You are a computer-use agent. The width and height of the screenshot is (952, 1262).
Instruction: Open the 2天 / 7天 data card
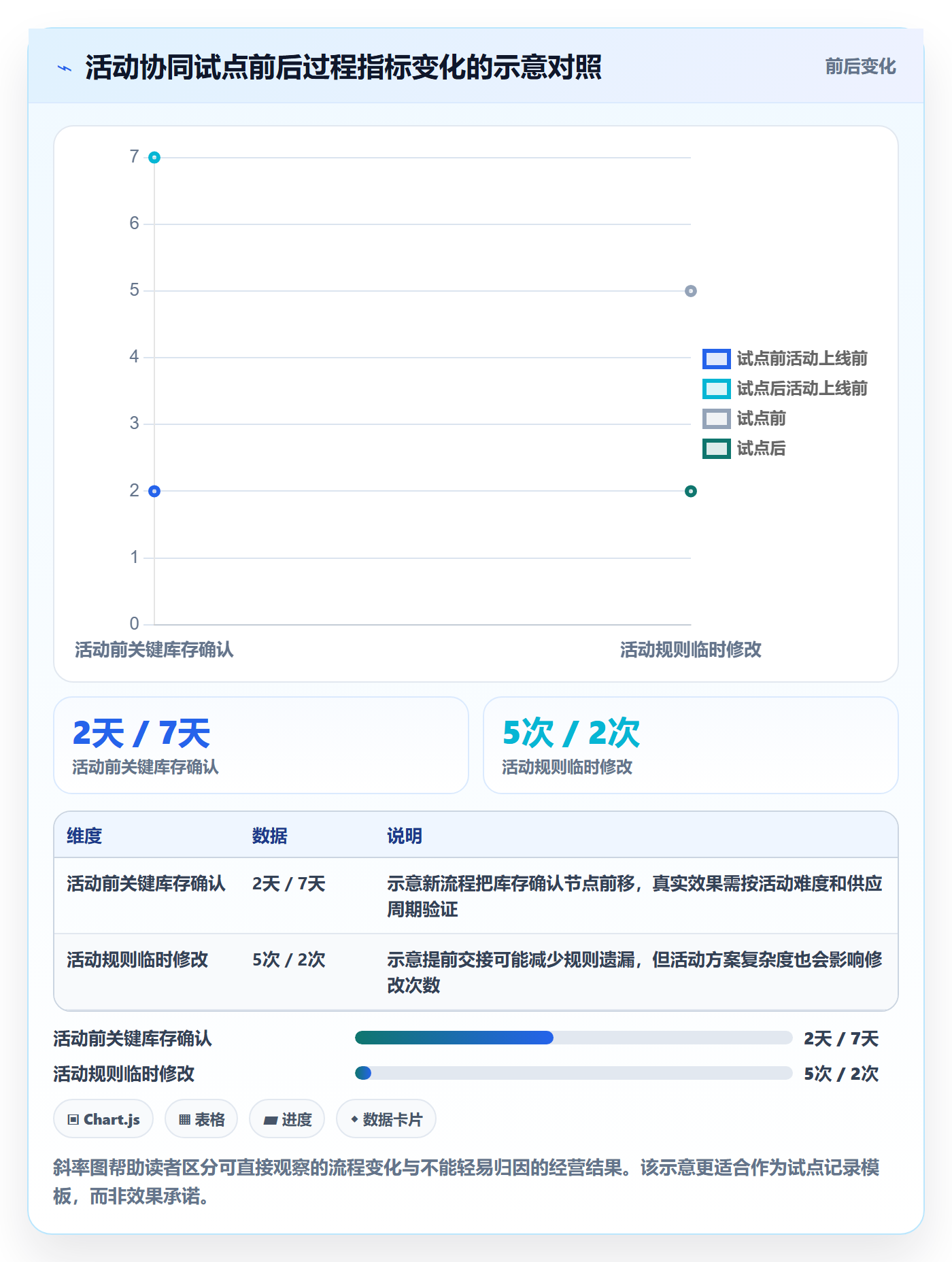261,745
